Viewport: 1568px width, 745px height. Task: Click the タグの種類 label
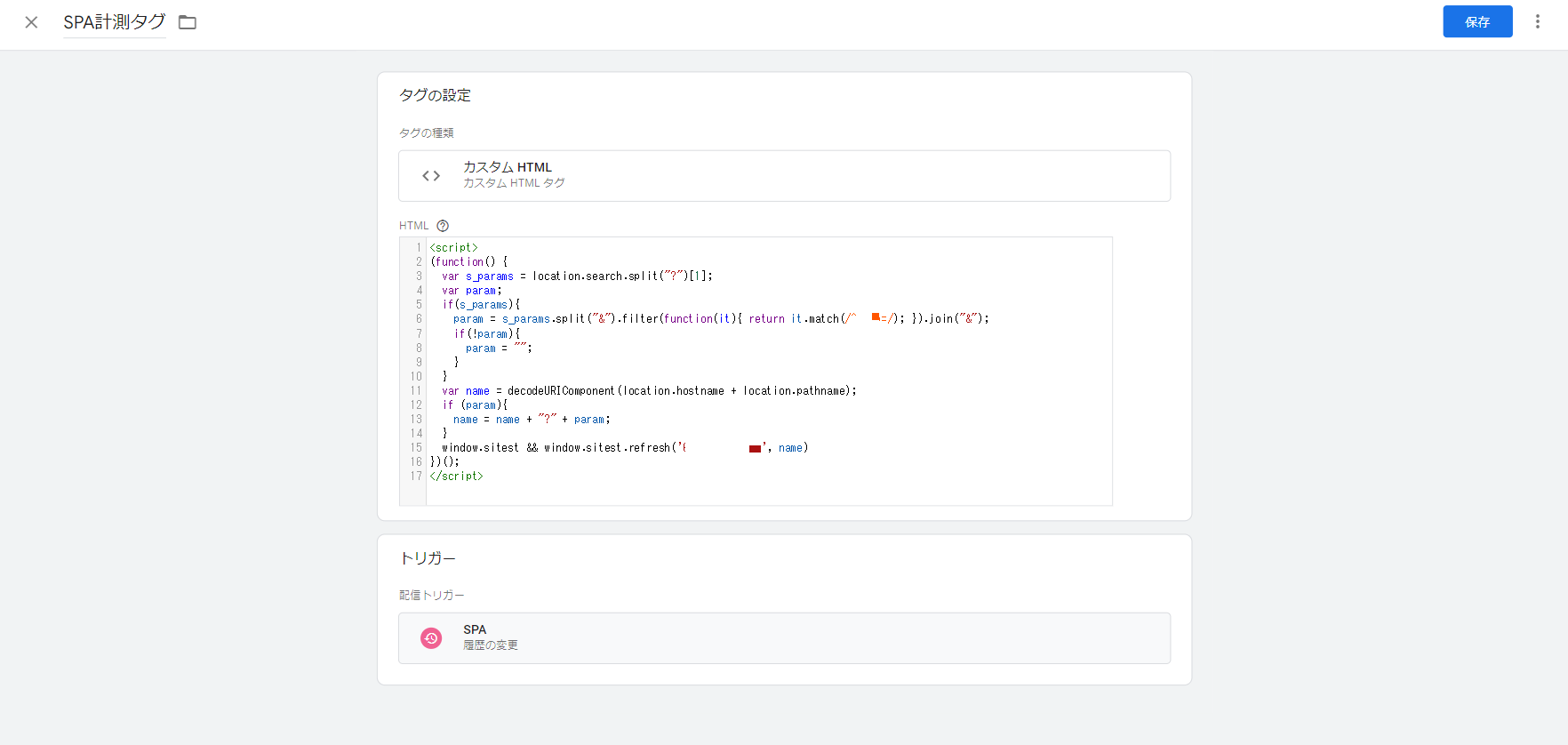pos(426,133)
